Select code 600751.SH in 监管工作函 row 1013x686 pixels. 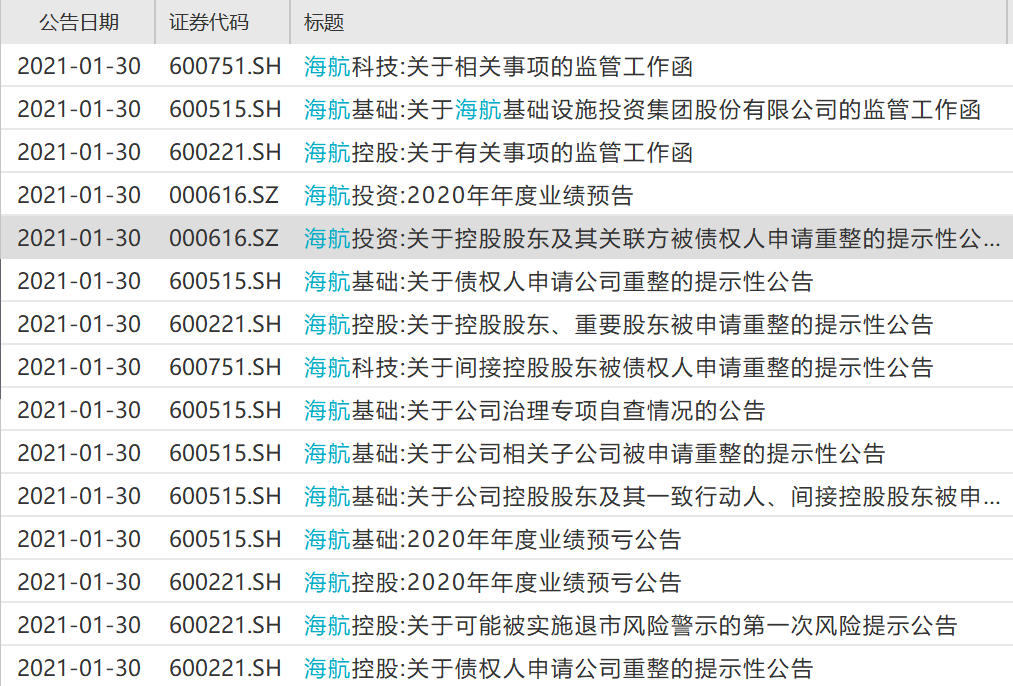(225, 67)
